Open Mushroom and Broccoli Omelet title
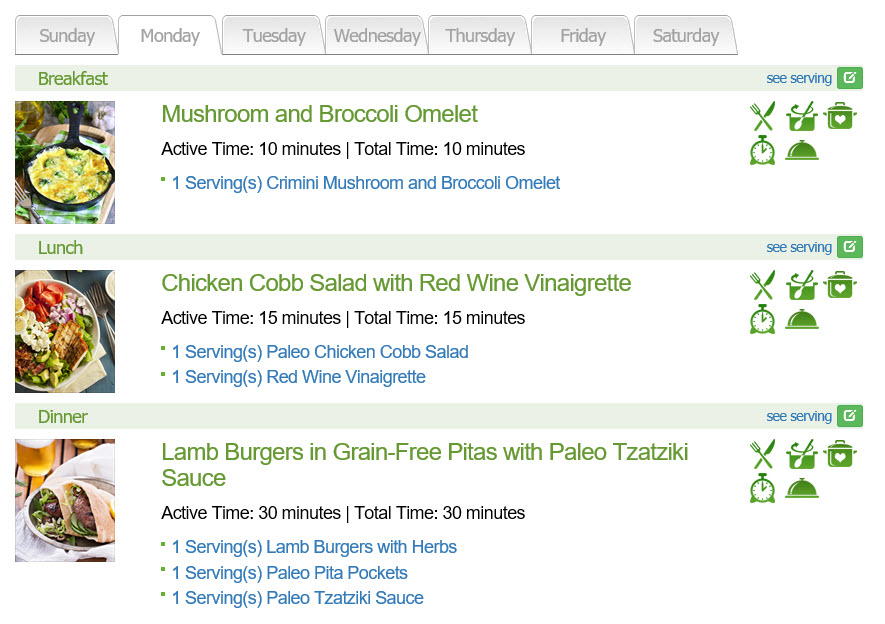This screenshot has height=624, width=885. (x=319, y=114)
